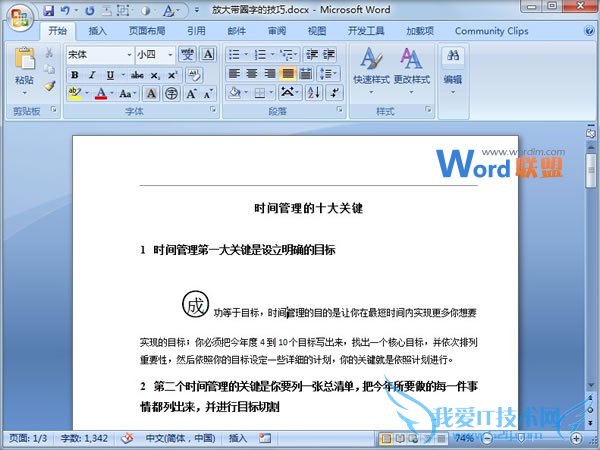Open the Quick Styles icon in Quick Access Toolbar
The height and width of the screenshot is (450, 600).
point(168,10)
